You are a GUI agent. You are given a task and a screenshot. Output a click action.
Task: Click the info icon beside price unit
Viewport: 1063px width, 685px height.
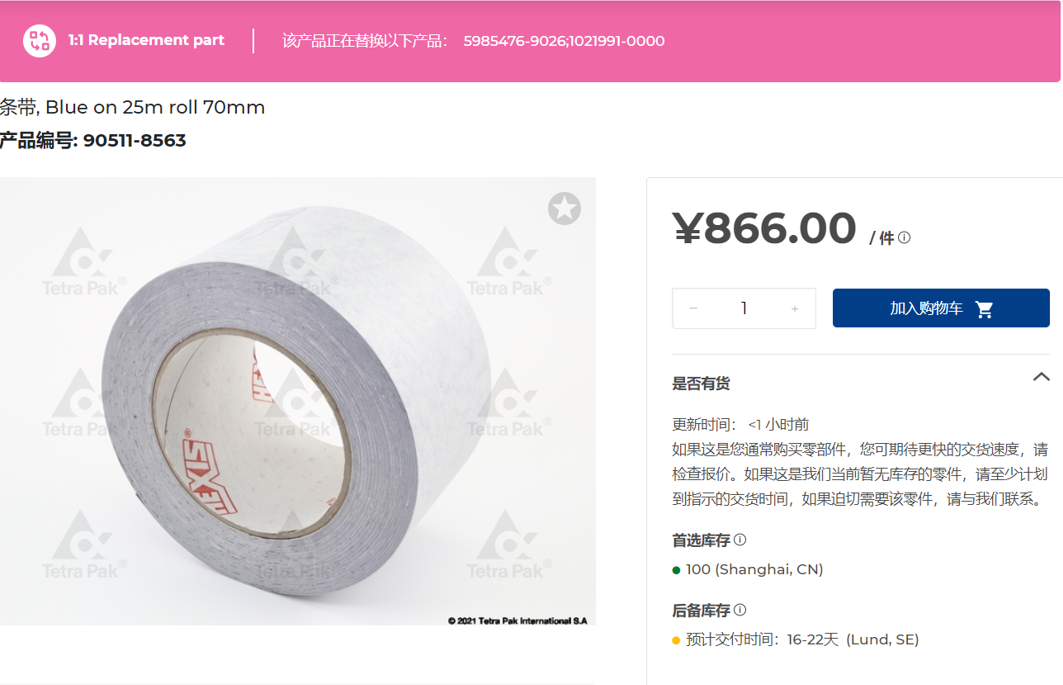click(904, 238)
